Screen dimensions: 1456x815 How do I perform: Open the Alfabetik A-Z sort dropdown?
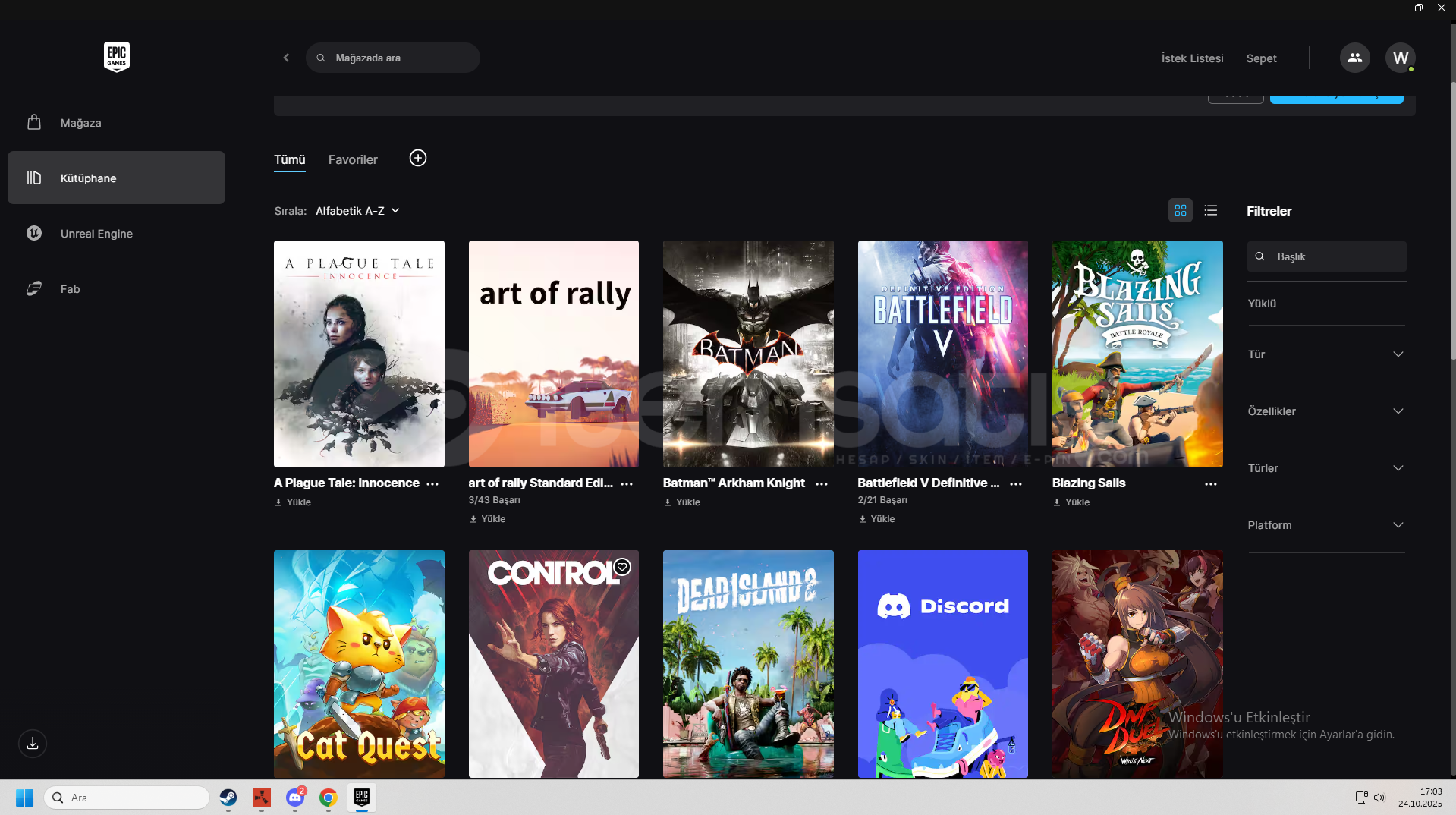[357, 211]
